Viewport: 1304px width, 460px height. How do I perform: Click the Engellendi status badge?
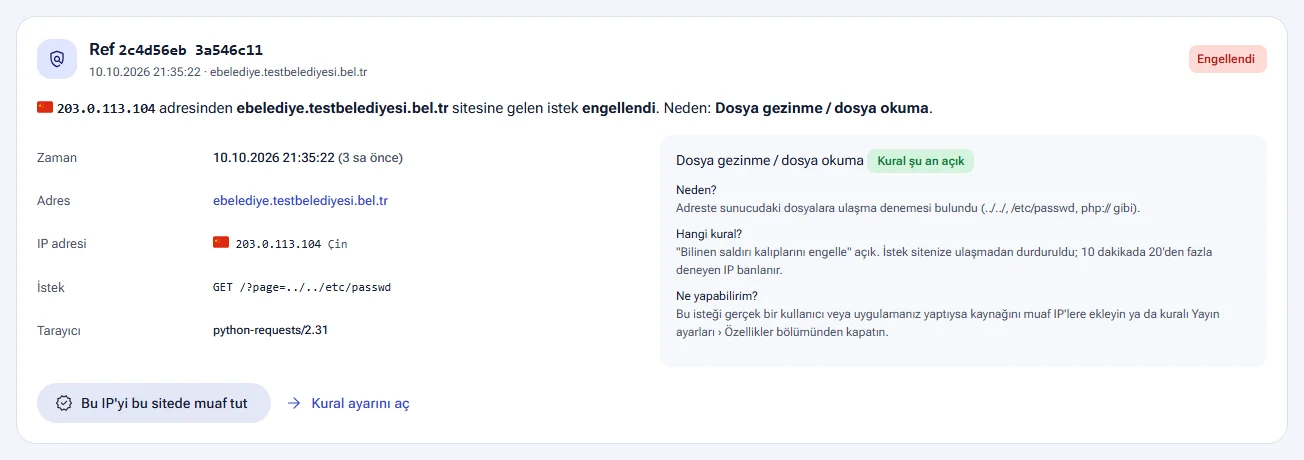pyautogui.click(x=1227, y=59)
